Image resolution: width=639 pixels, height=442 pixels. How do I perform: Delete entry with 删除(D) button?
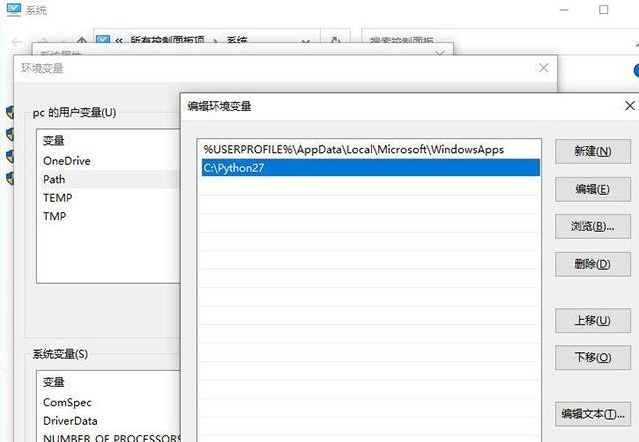[592, 264]
